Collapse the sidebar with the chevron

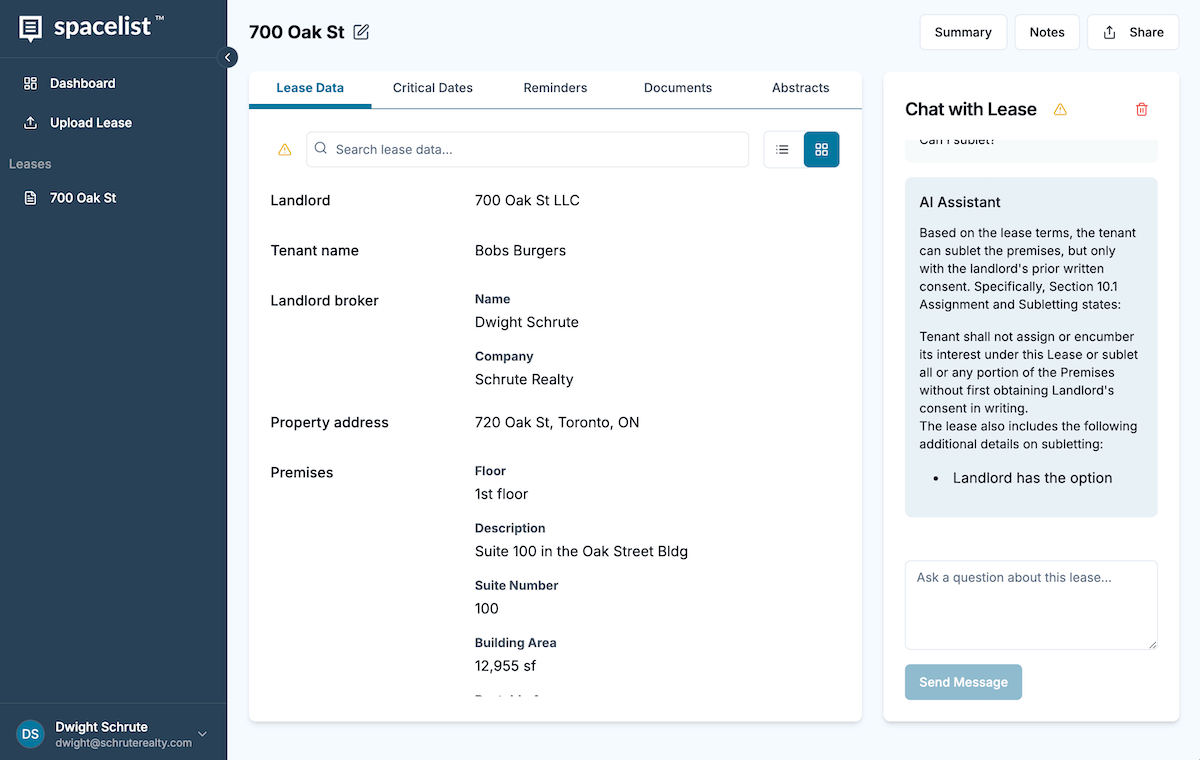click(228, 57)
